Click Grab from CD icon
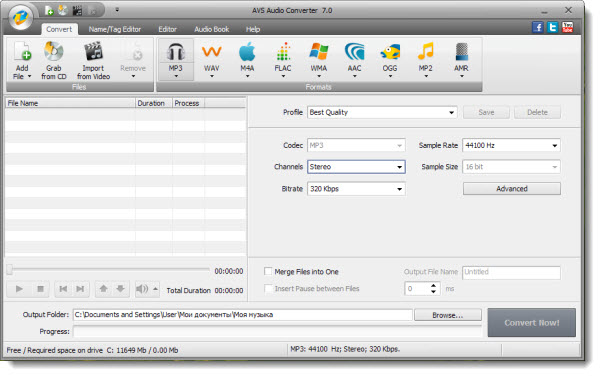The width and height of the screenshot is (600, 376). (x=54, y=52)
